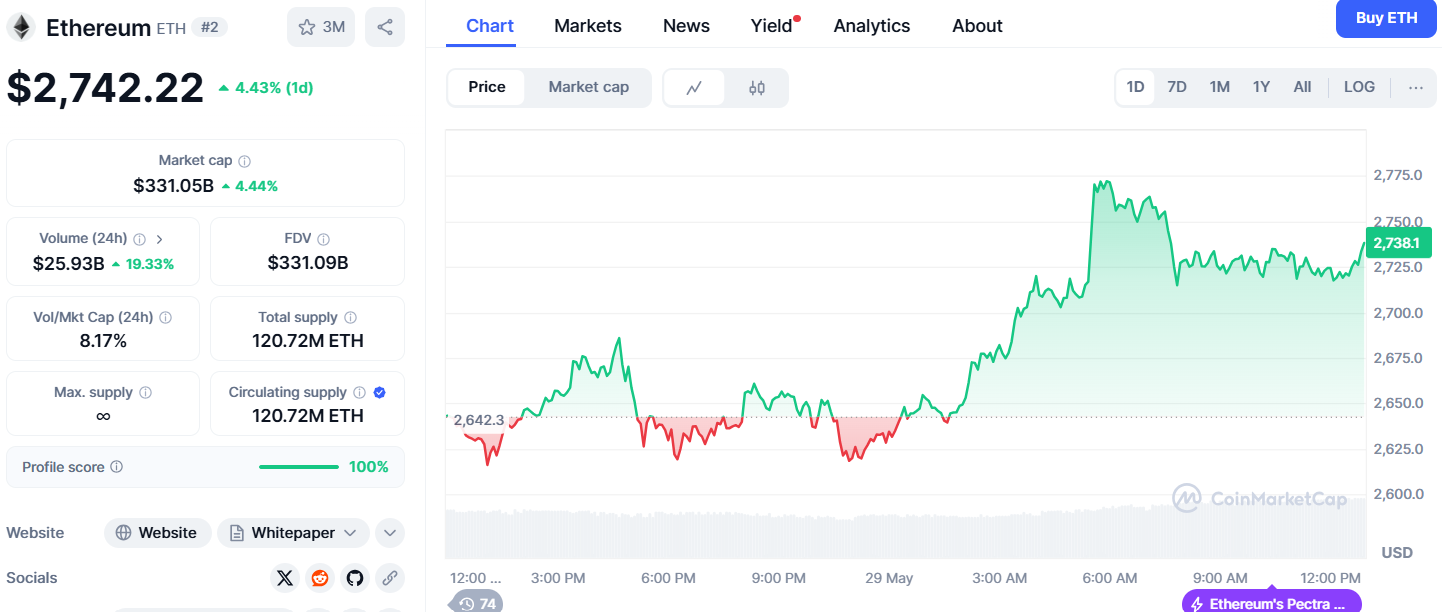Click the $2,742.22 price text
The height and width of the screenshot is (612, 1442).
[105, 88]
